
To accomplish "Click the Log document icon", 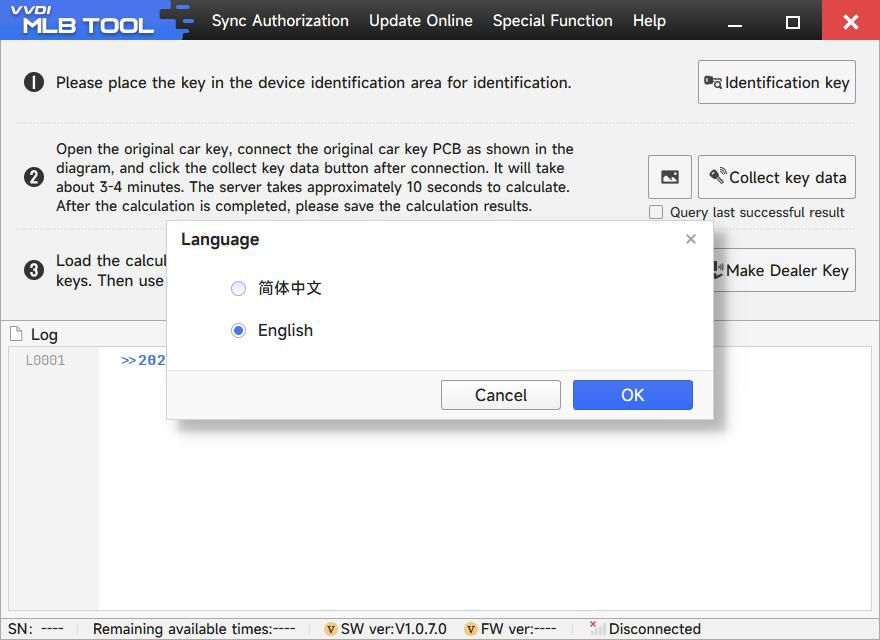I will 16,334.
